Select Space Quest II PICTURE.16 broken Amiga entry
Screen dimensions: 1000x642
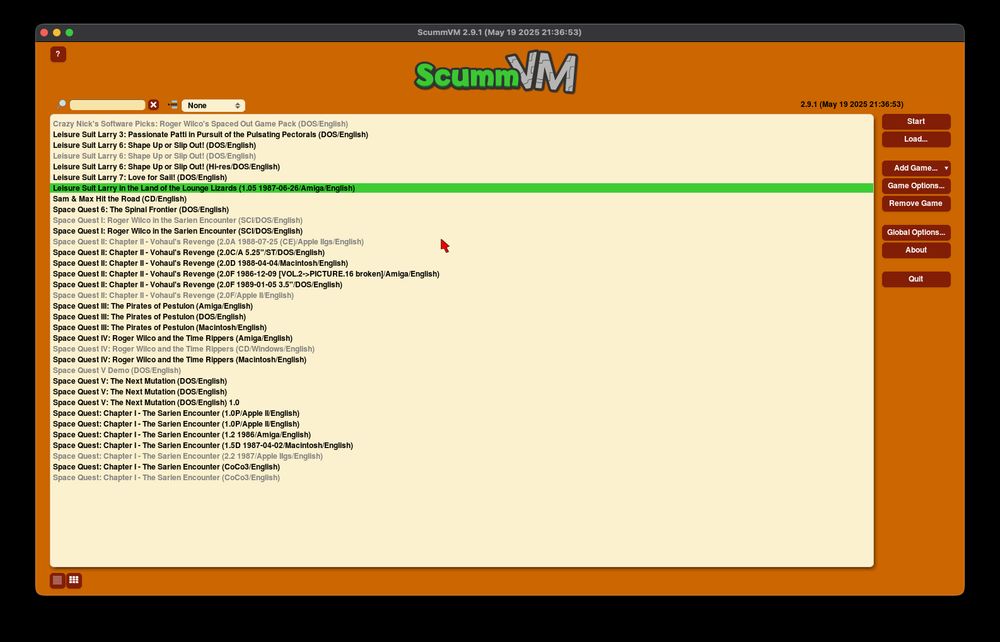click(462, 274)
